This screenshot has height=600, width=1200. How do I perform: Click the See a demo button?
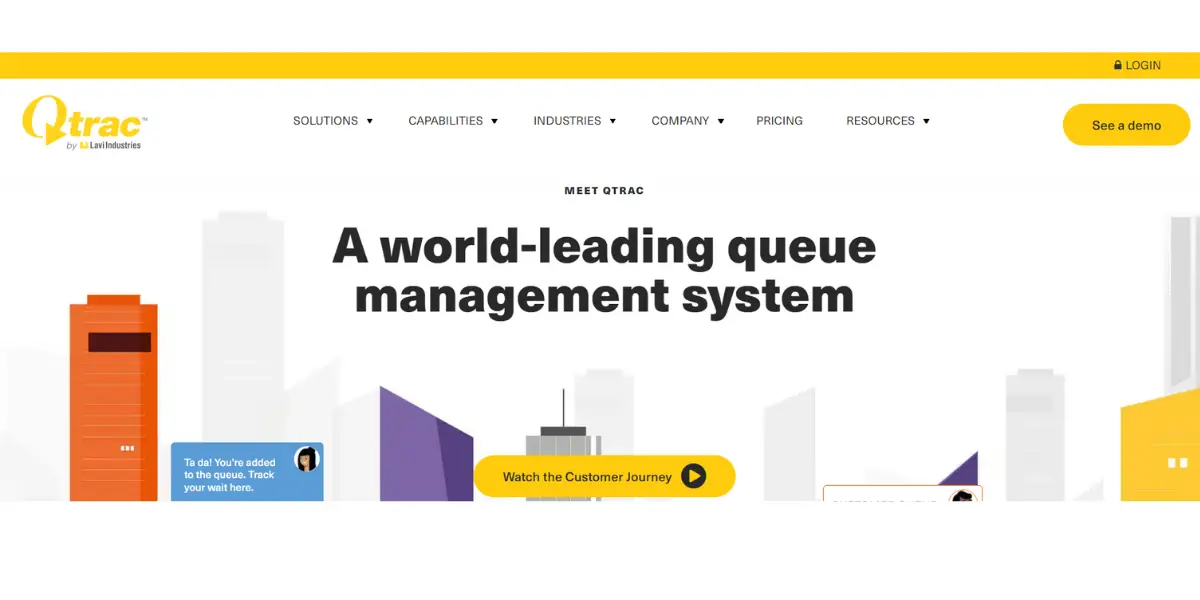coord(1126,125)
